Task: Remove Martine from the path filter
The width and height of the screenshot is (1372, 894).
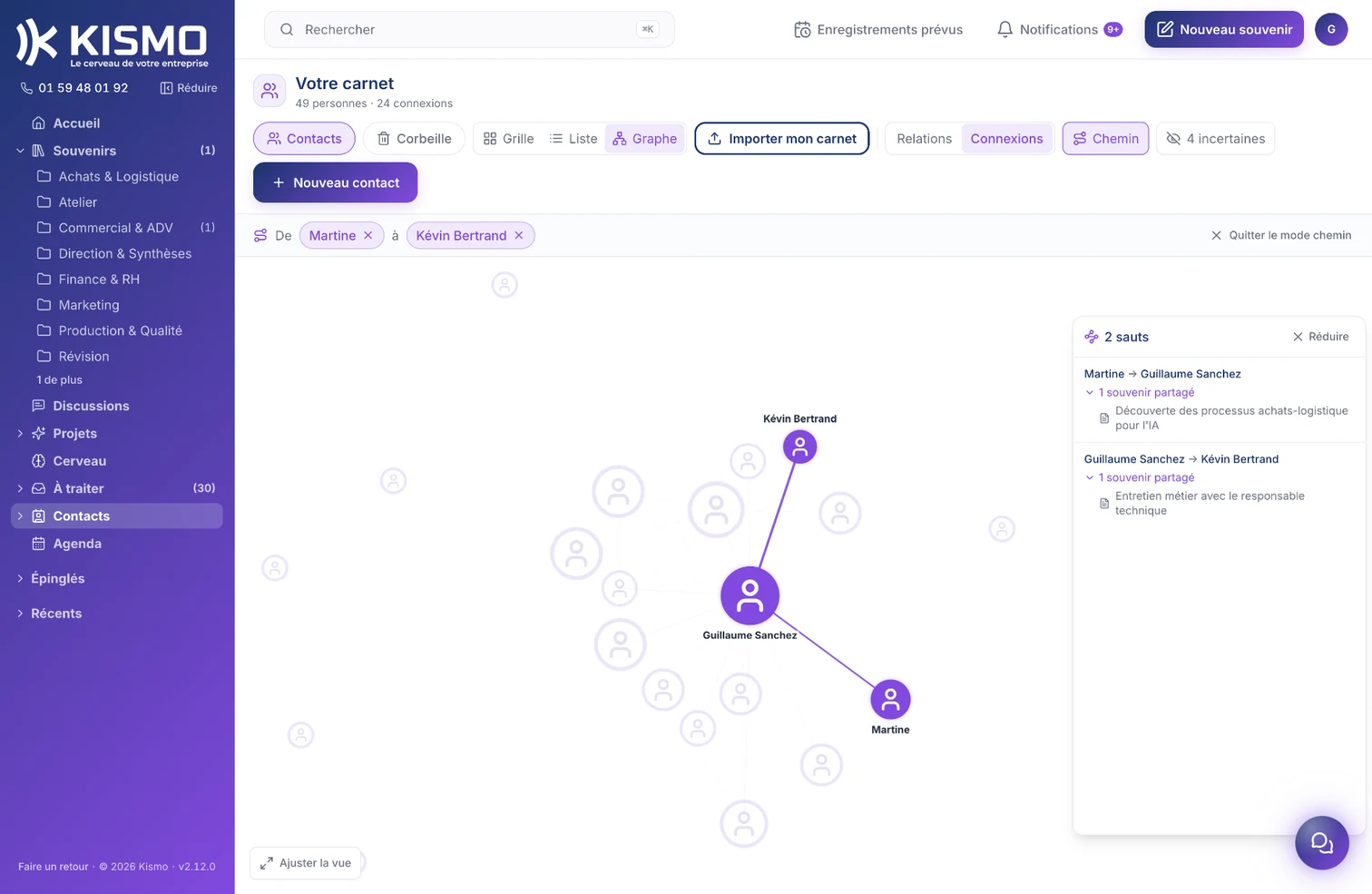Action: pos(367,235)
